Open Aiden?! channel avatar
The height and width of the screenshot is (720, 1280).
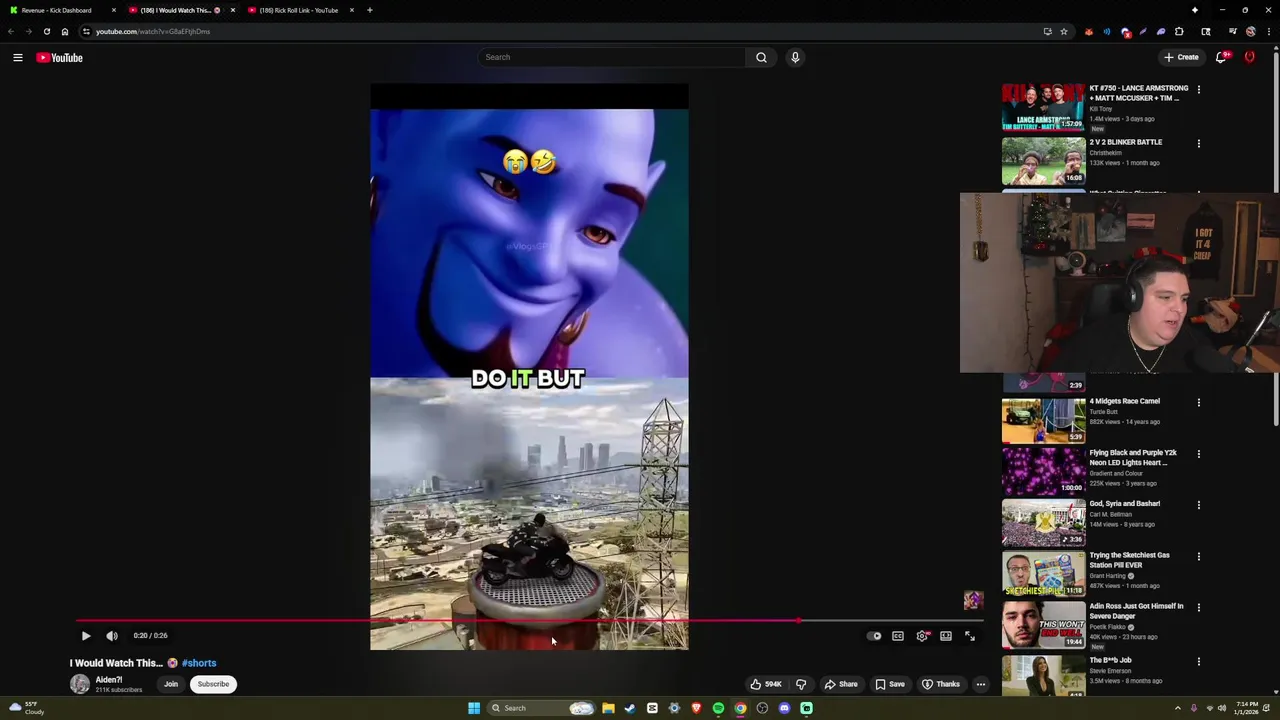click(x=80, y=684)
